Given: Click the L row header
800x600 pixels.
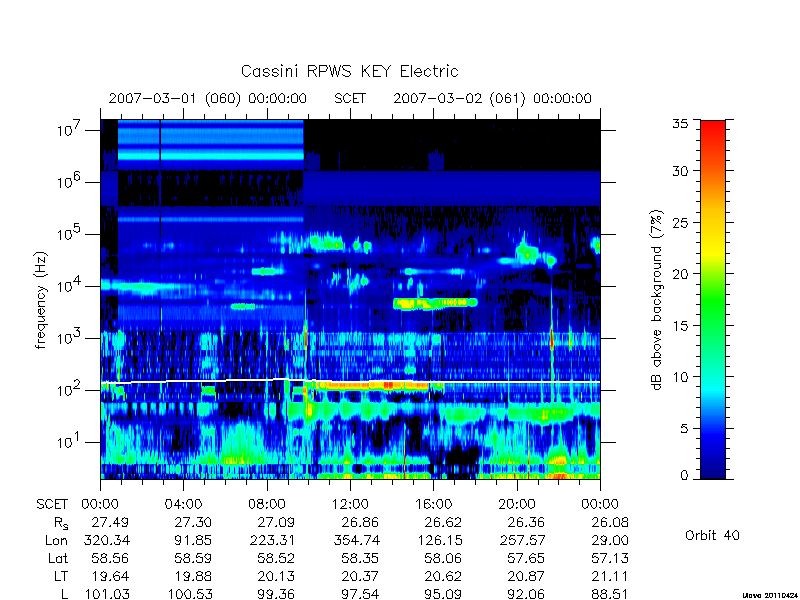Looking at the screenshot, I should [x=64, y=594].
